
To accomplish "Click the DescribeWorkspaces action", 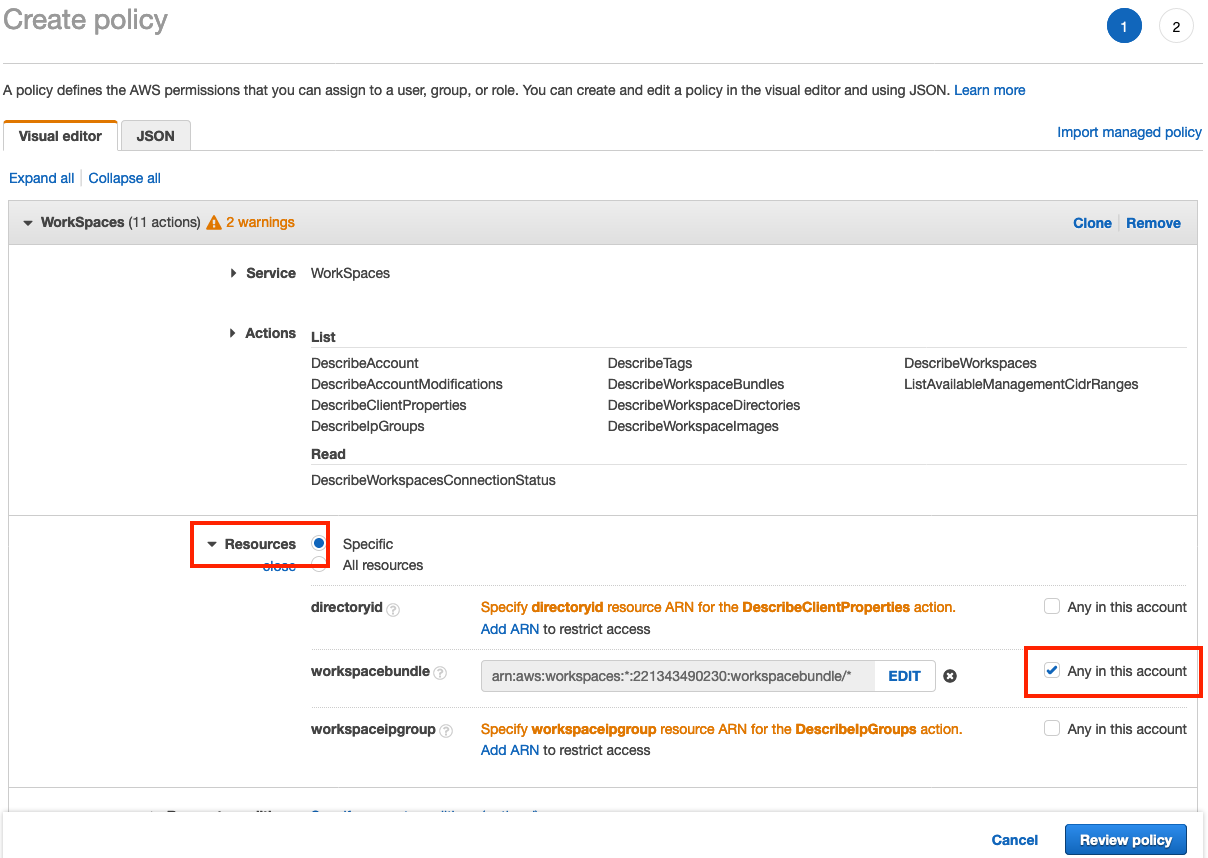I will click(970, 363).
